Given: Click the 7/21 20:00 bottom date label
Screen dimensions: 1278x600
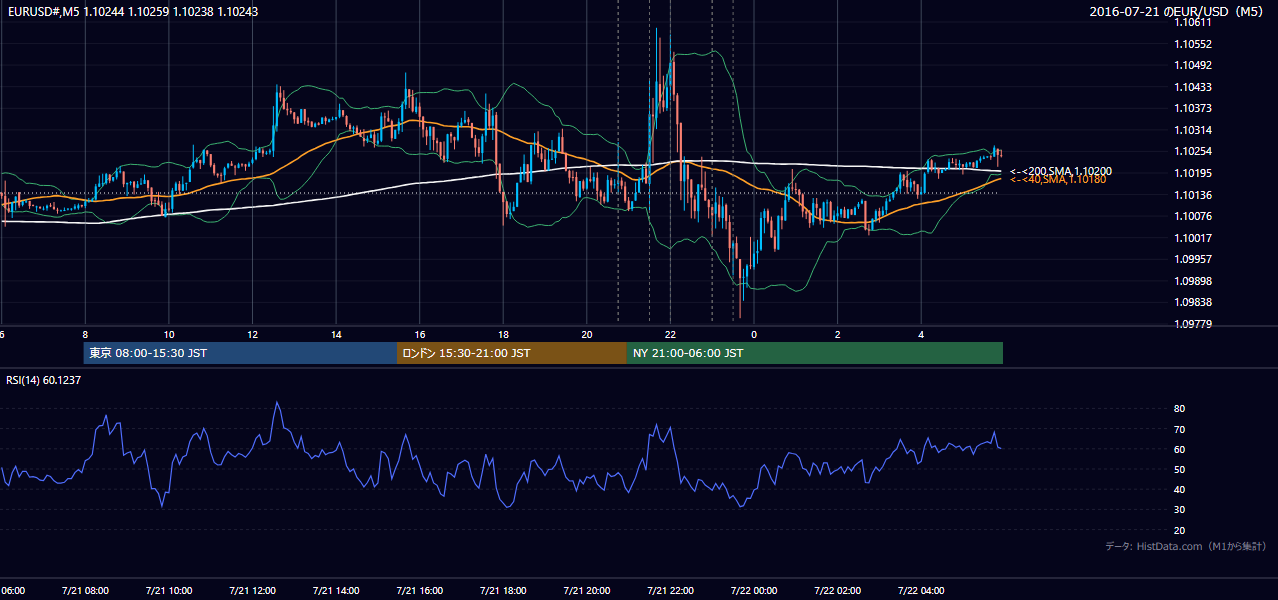Looking at the screenshot, I should [587, 590].
